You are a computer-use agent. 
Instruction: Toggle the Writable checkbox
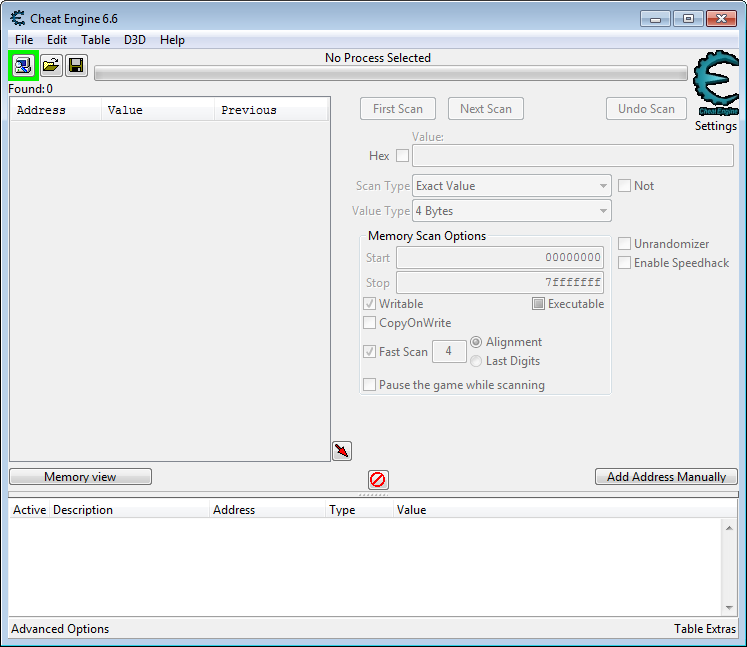369,303
